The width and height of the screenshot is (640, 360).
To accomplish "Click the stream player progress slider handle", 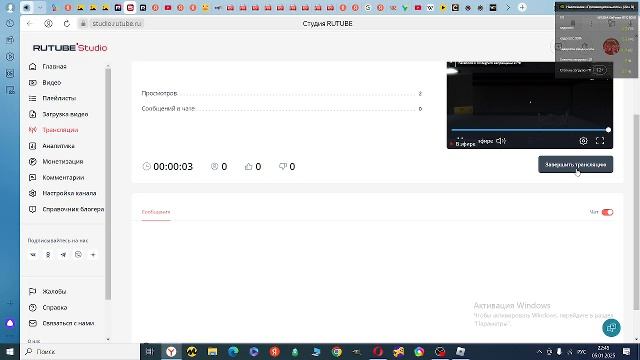I will click(608, 130).
